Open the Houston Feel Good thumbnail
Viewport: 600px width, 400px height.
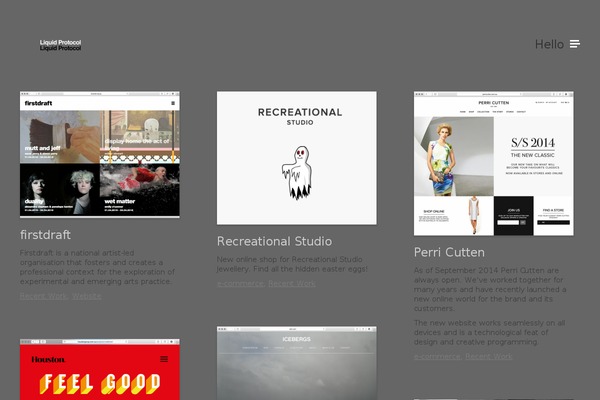(100, 369)
